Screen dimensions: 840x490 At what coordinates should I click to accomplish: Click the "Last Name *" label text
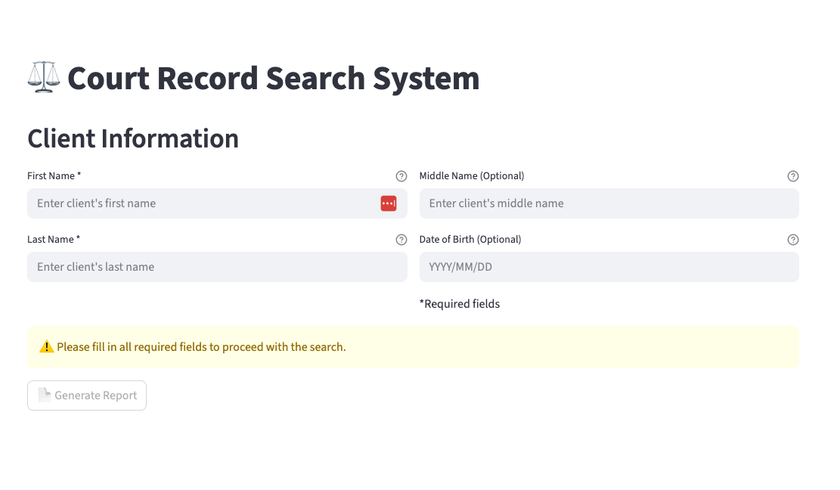coord(54,240)
